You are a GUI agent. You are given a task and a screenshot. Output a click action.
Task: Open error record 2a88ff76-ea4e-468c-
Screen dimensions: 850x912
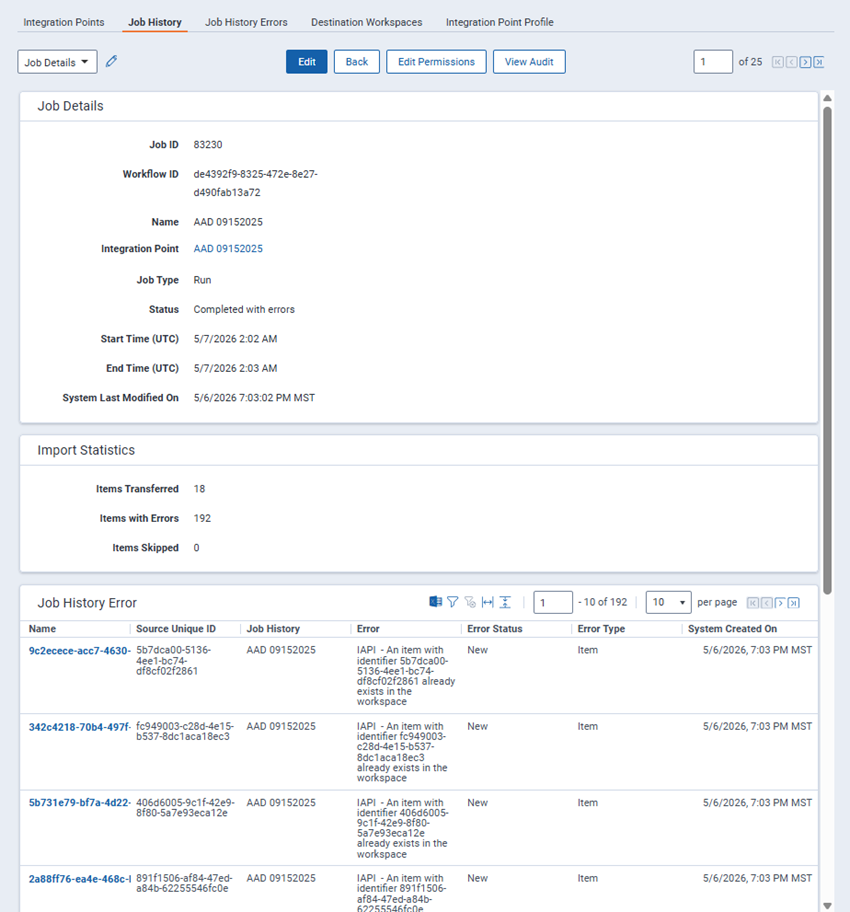[80, 878]
